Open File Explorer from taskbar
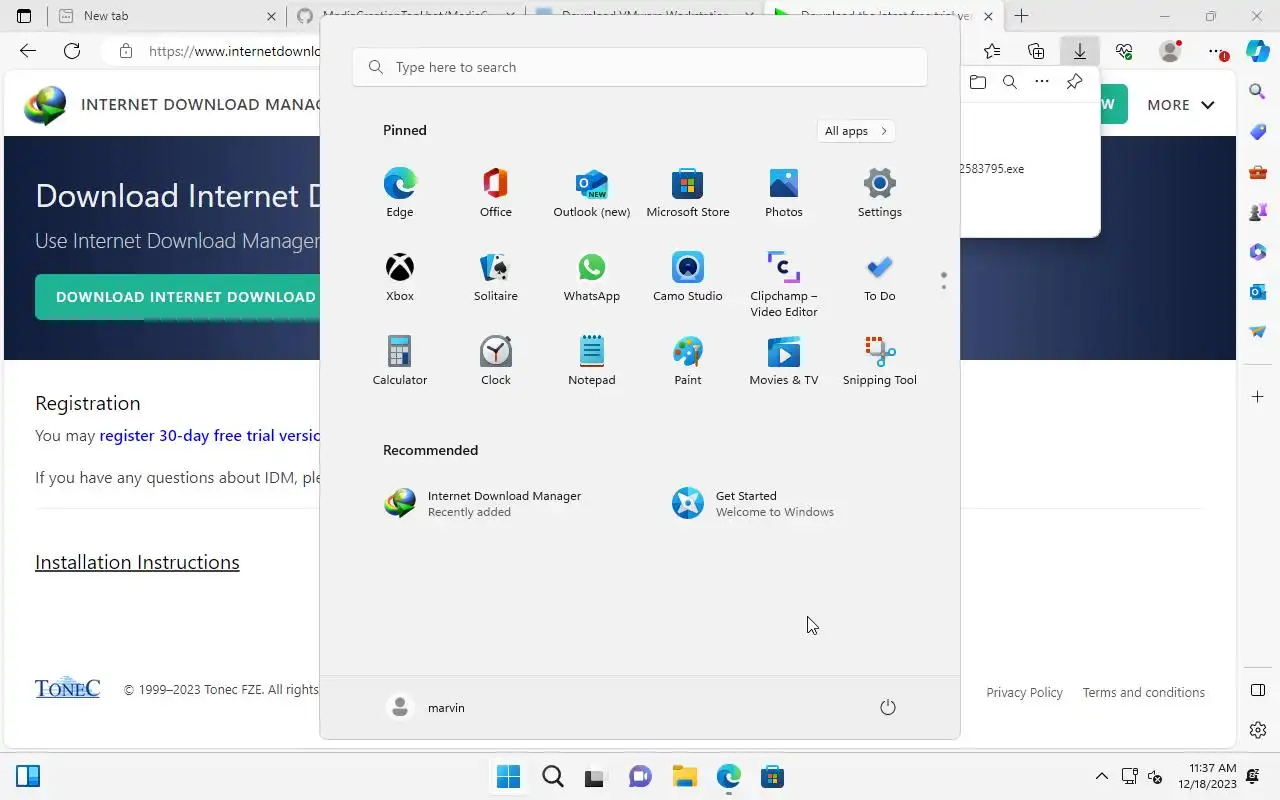1280x800 pixels. [684, 777]
